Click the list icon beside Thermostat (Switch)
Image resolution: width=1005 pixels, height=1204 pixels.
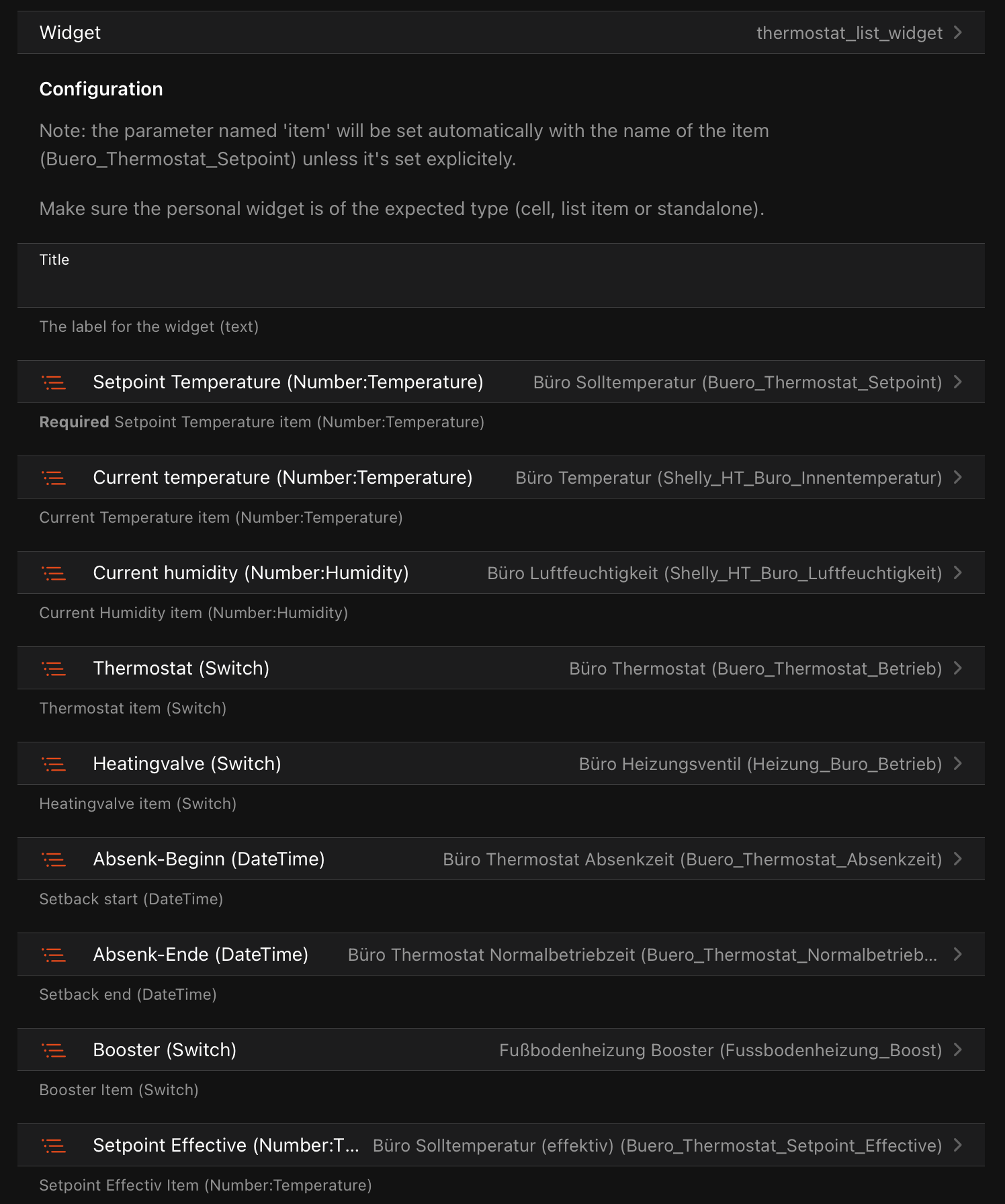pyautogui.click(x=54, y=669)
